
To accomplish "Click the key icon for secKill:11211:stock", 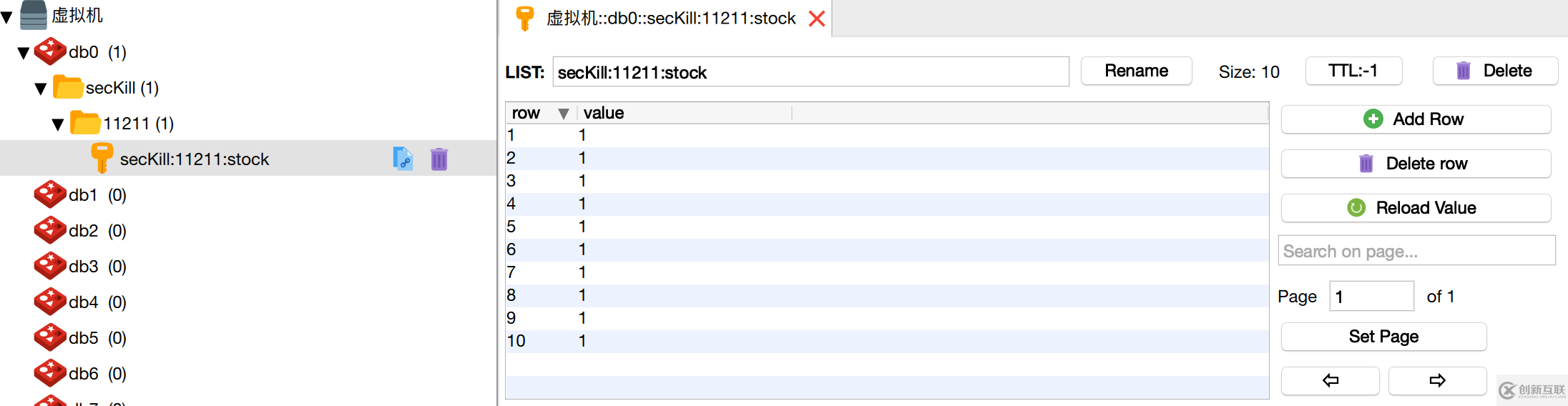I will pos(102,158).
